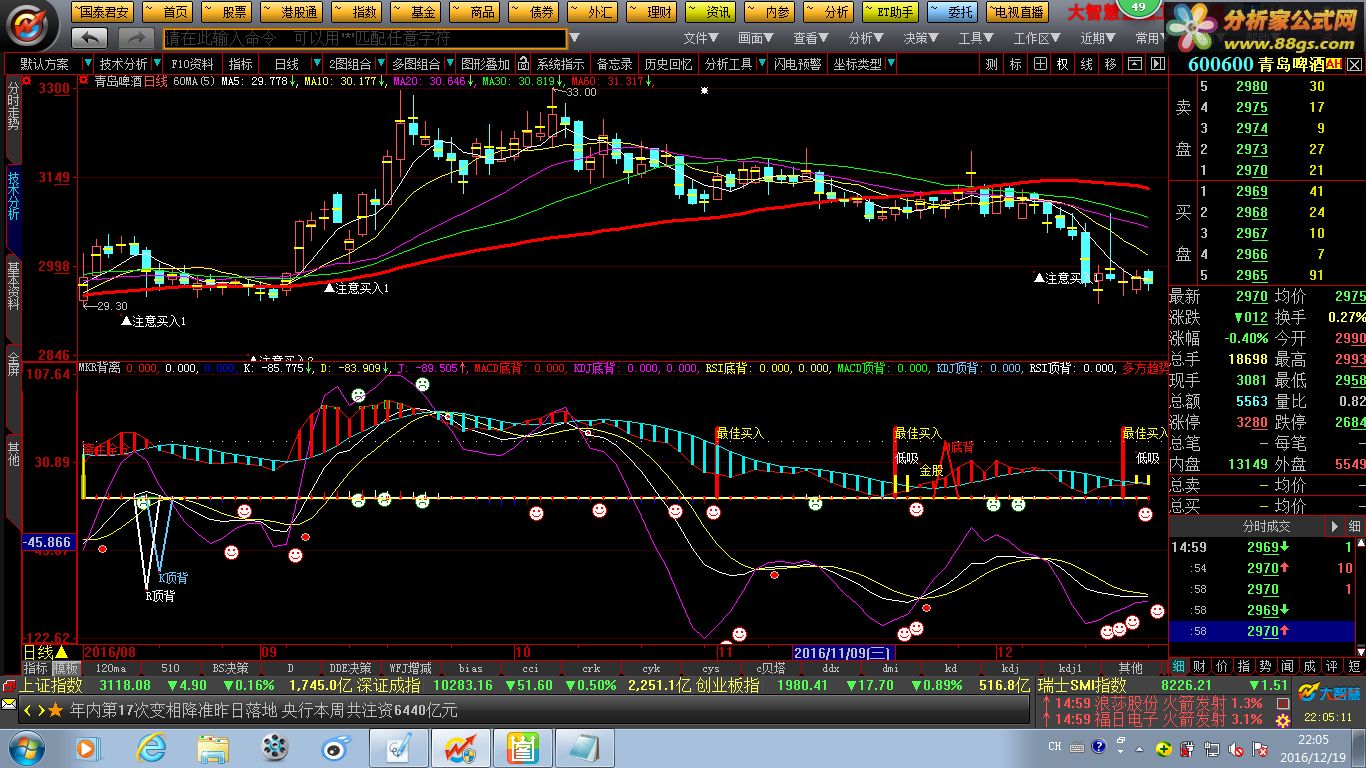Click the 委托 trade button
1366x768 pixels.
pos(952,12)
